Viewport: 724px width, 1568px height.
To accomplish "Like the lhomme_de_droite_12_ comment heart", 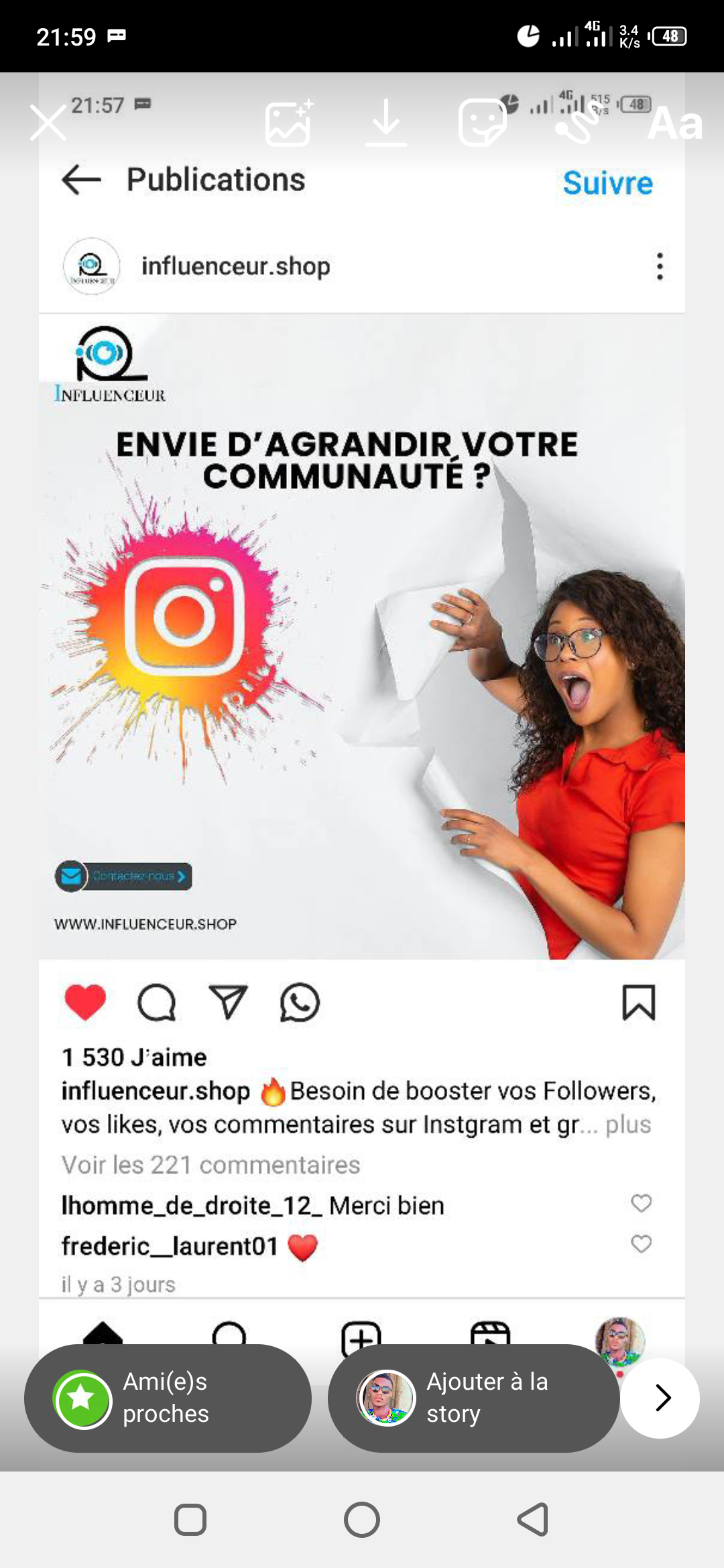I will (x=642, y=1203).
